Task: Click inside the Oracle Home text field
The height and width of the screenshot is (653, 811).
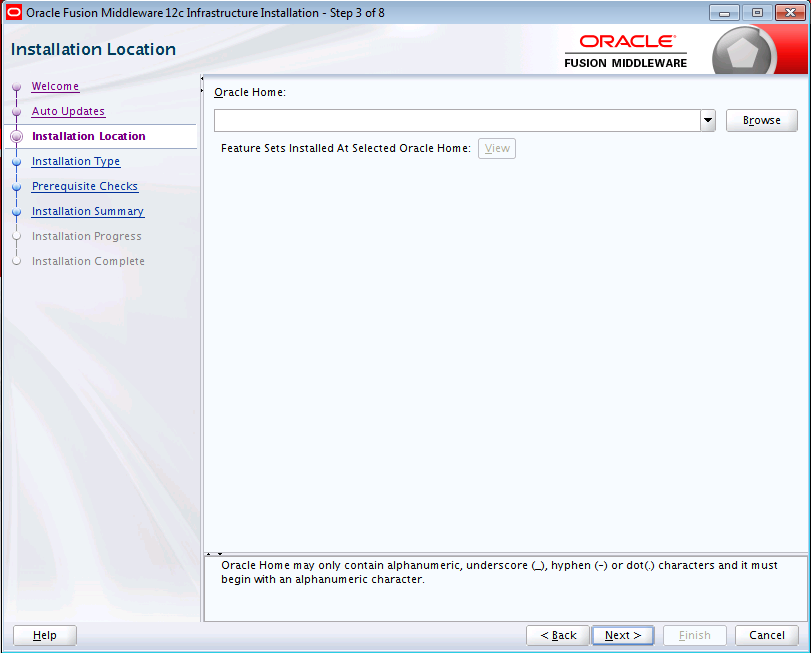Action: [457, 120]
